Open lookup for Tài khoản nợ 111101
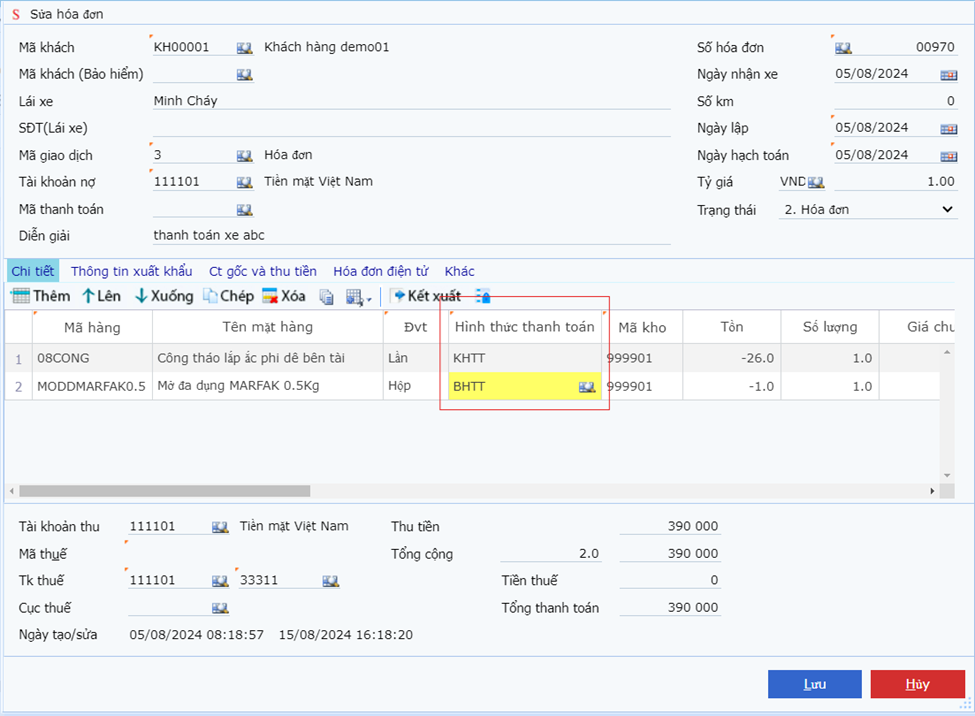 point(244,183)
